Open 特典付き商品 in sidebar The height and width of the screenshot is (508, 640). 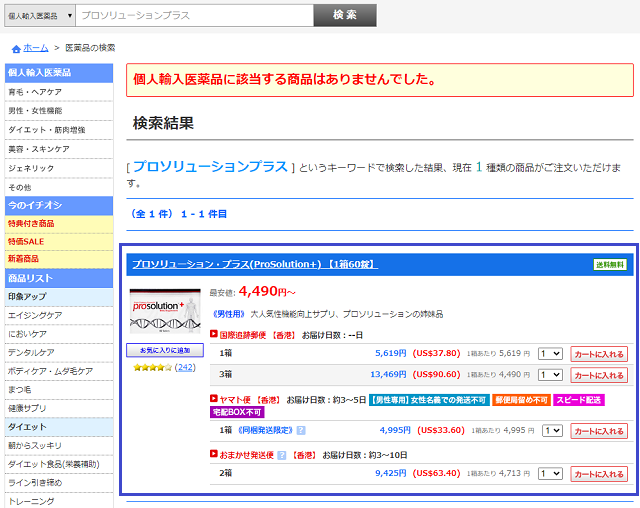tap(59, 224)
